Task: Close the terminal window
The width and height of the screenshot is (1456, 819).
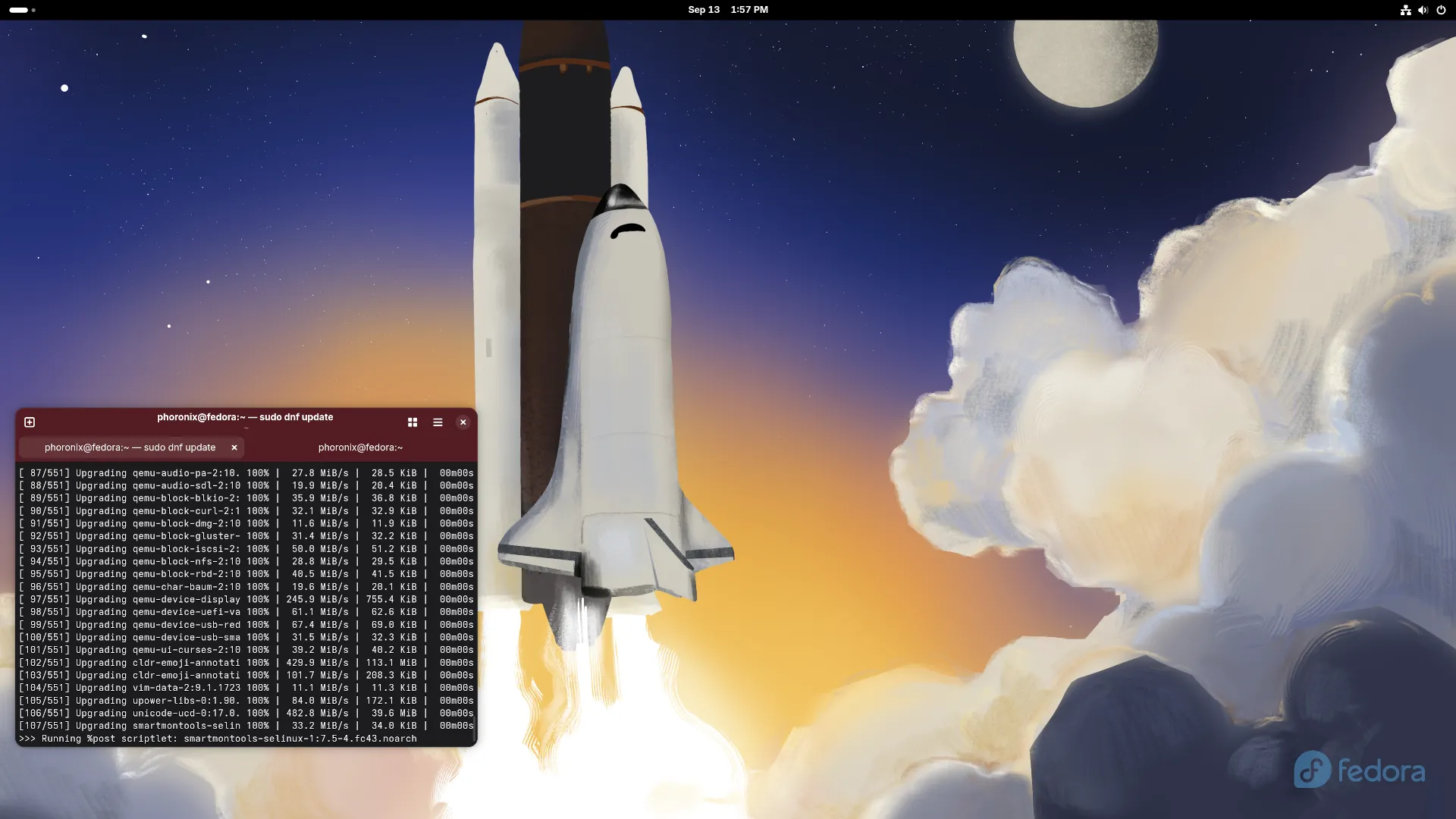Action: [462, 422]
